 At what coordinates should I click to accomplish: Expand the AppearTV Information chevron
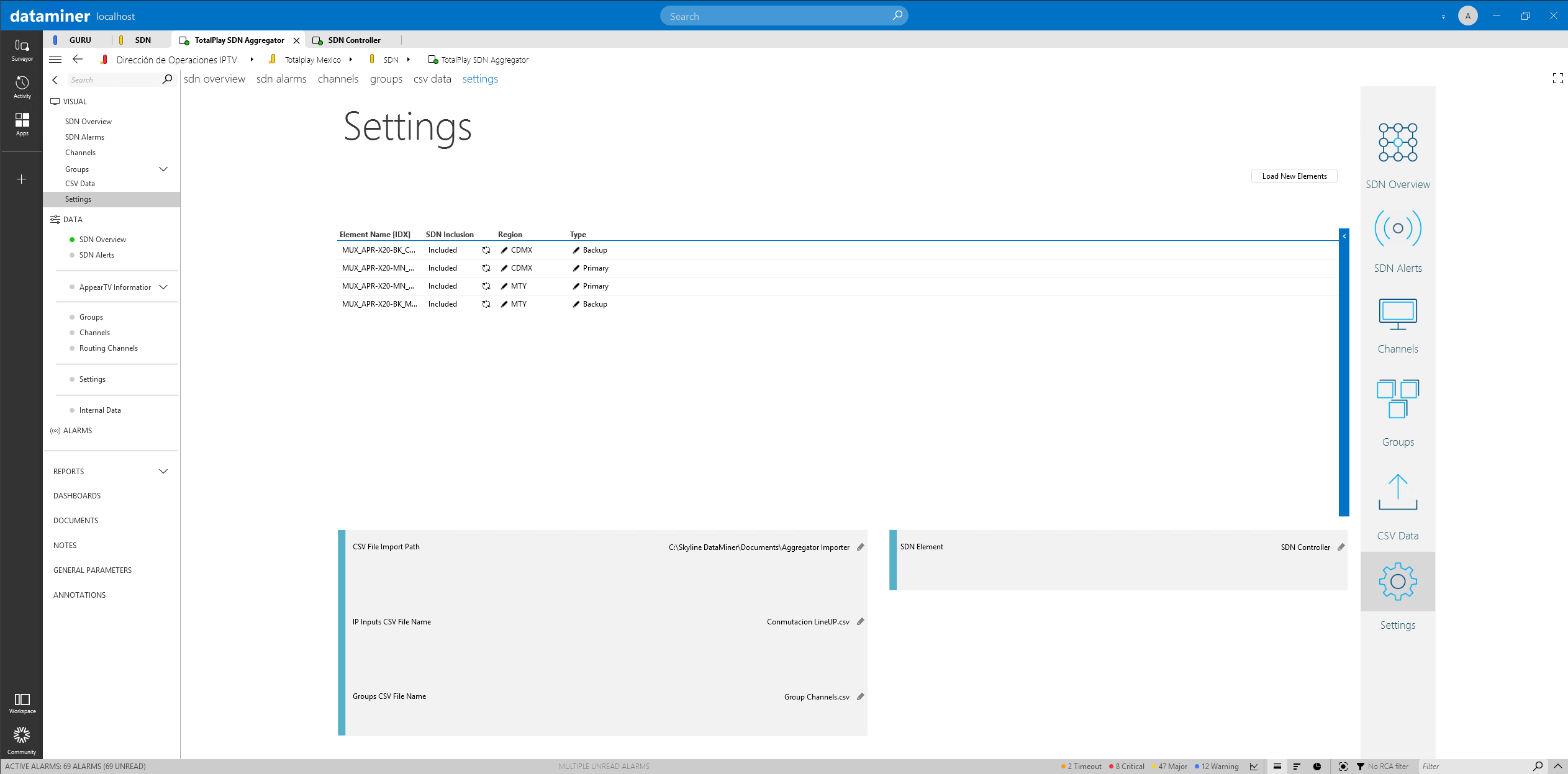[x=163, y=287]
